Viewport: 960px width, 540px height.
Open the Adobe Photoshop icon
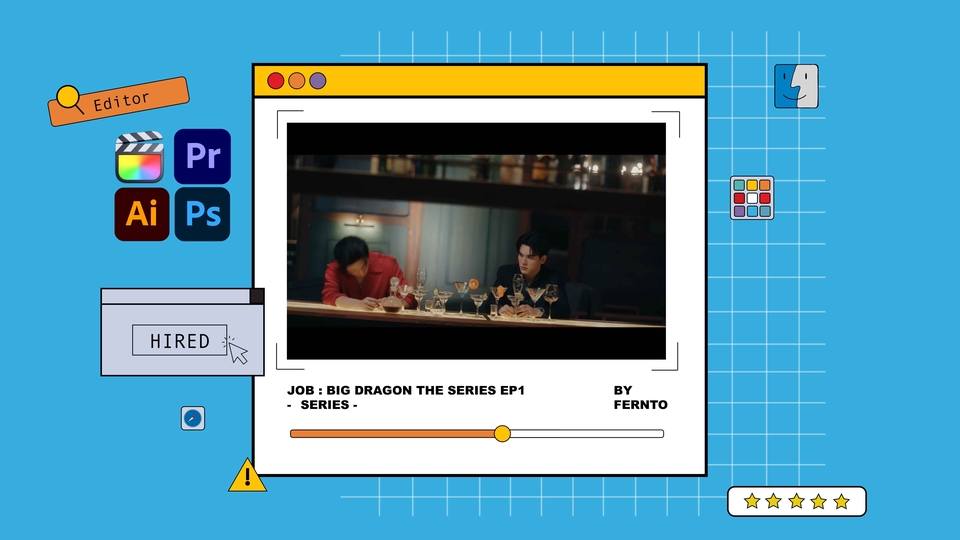[x=203, y=214]
